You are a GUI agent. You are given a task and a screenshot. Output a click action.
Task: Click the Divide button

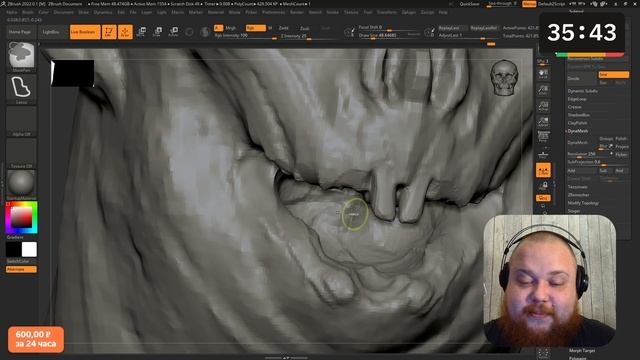click(582, 78)
